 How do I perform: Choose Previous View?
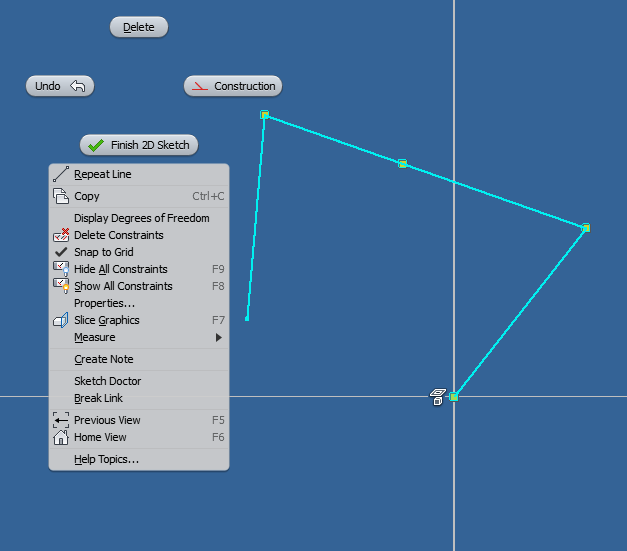click(x=139, y=420)
